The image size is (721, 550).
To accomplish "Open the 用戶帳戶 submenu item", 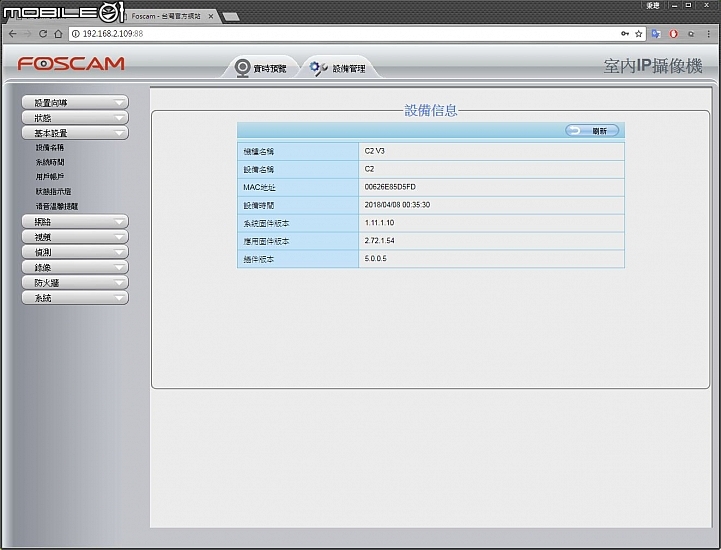I will 50,177.
